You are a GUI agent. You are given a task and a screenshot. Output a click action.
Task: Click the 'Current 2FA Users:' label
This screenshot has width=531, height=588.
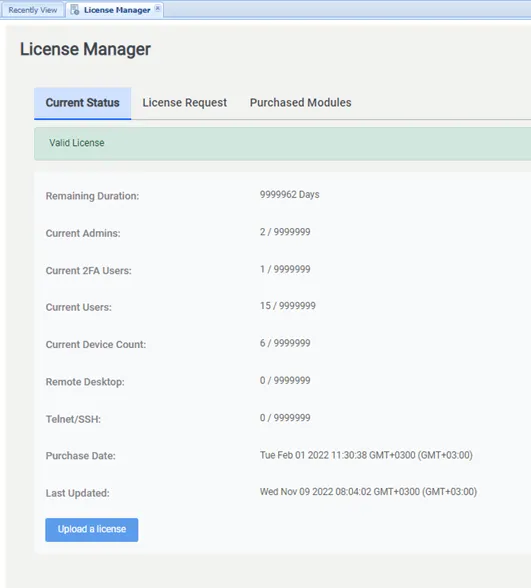(88, 271)
